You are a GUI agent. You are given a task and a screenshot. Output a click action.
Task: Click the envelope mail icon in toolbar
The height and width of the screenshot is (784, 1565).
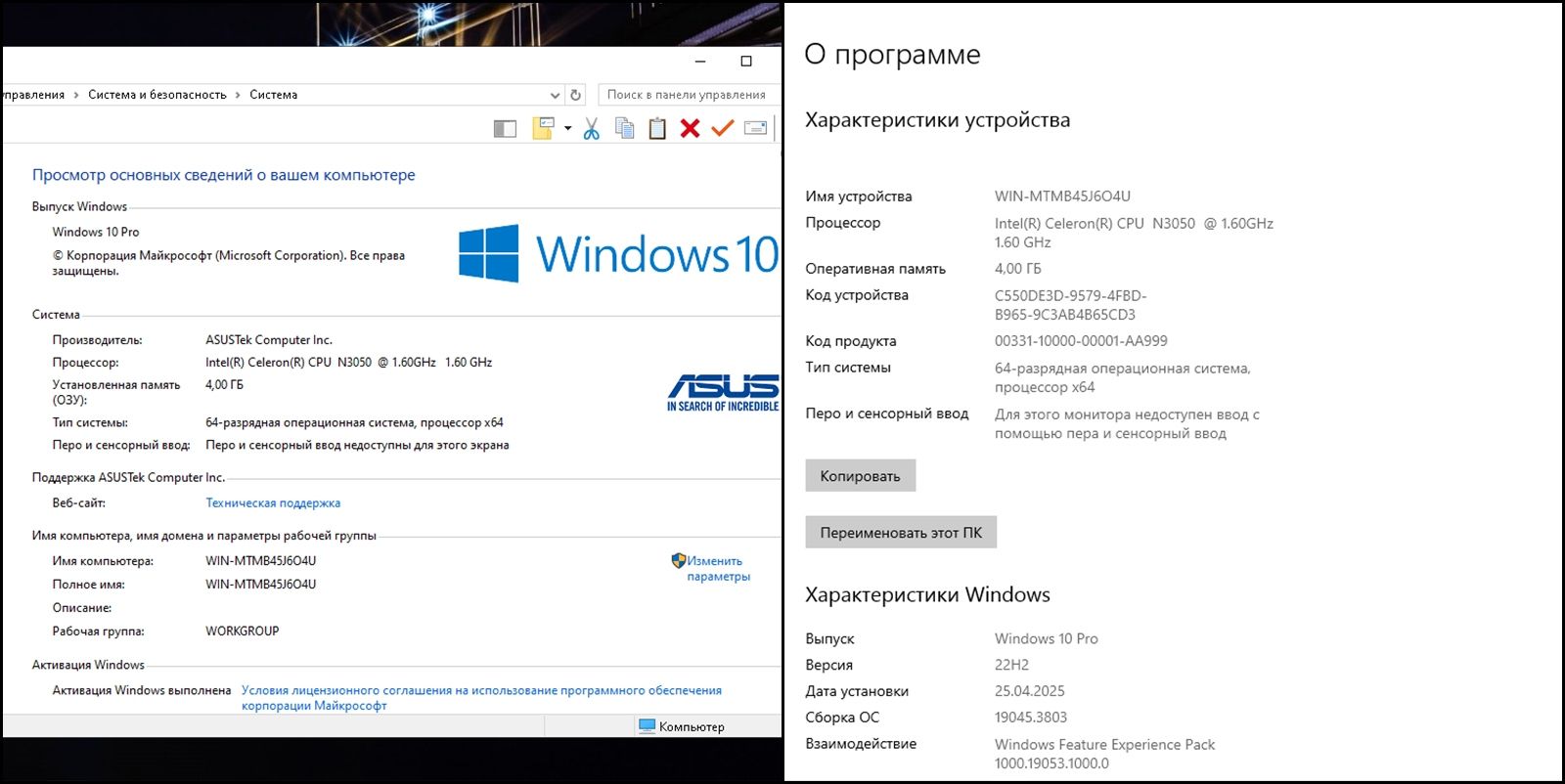click(755, 128)
